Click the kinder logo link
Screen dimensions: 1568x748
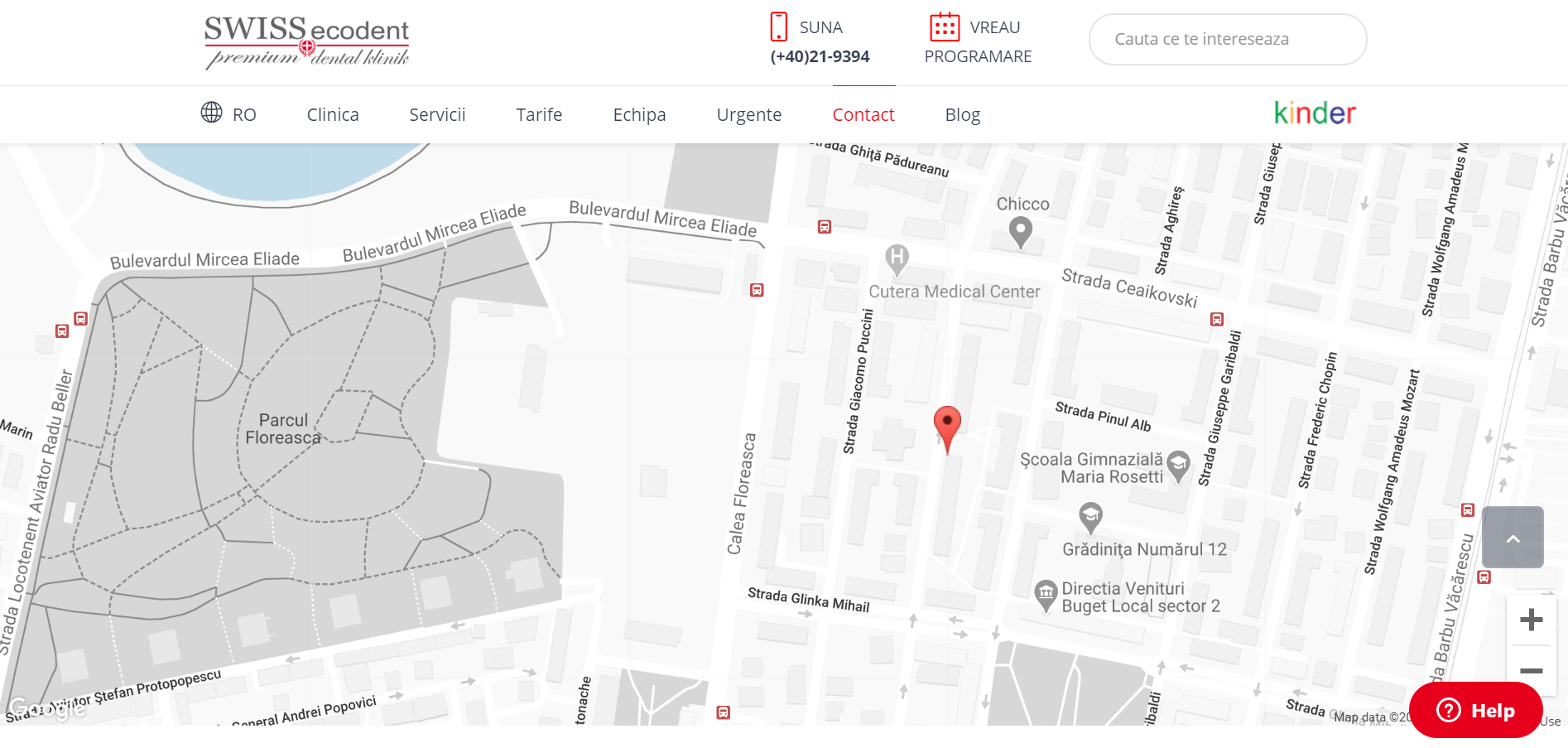coord(1315,113)
